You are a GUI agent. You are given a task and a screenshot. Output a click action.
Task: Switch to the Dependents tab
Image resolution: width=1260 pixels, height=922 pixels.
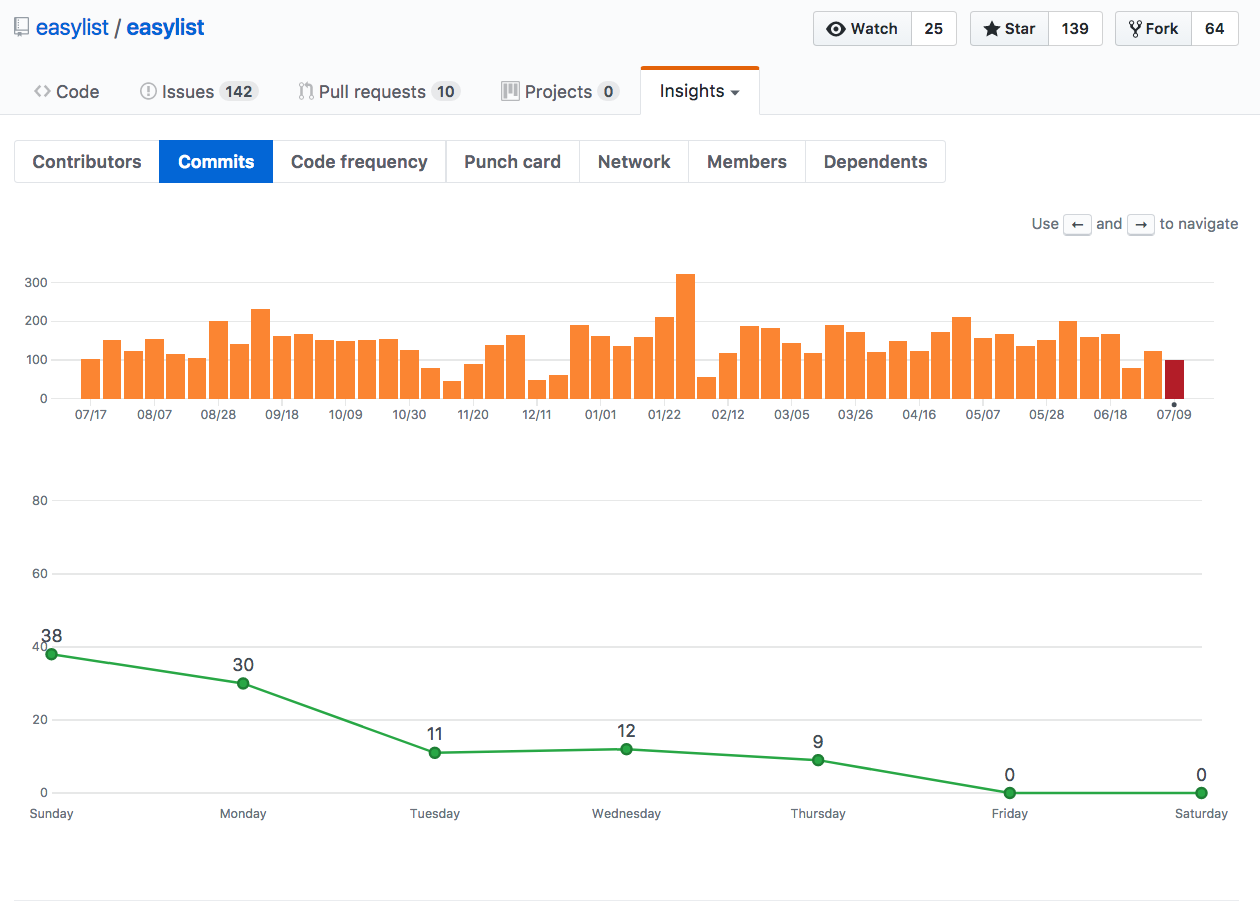[875, 162]
